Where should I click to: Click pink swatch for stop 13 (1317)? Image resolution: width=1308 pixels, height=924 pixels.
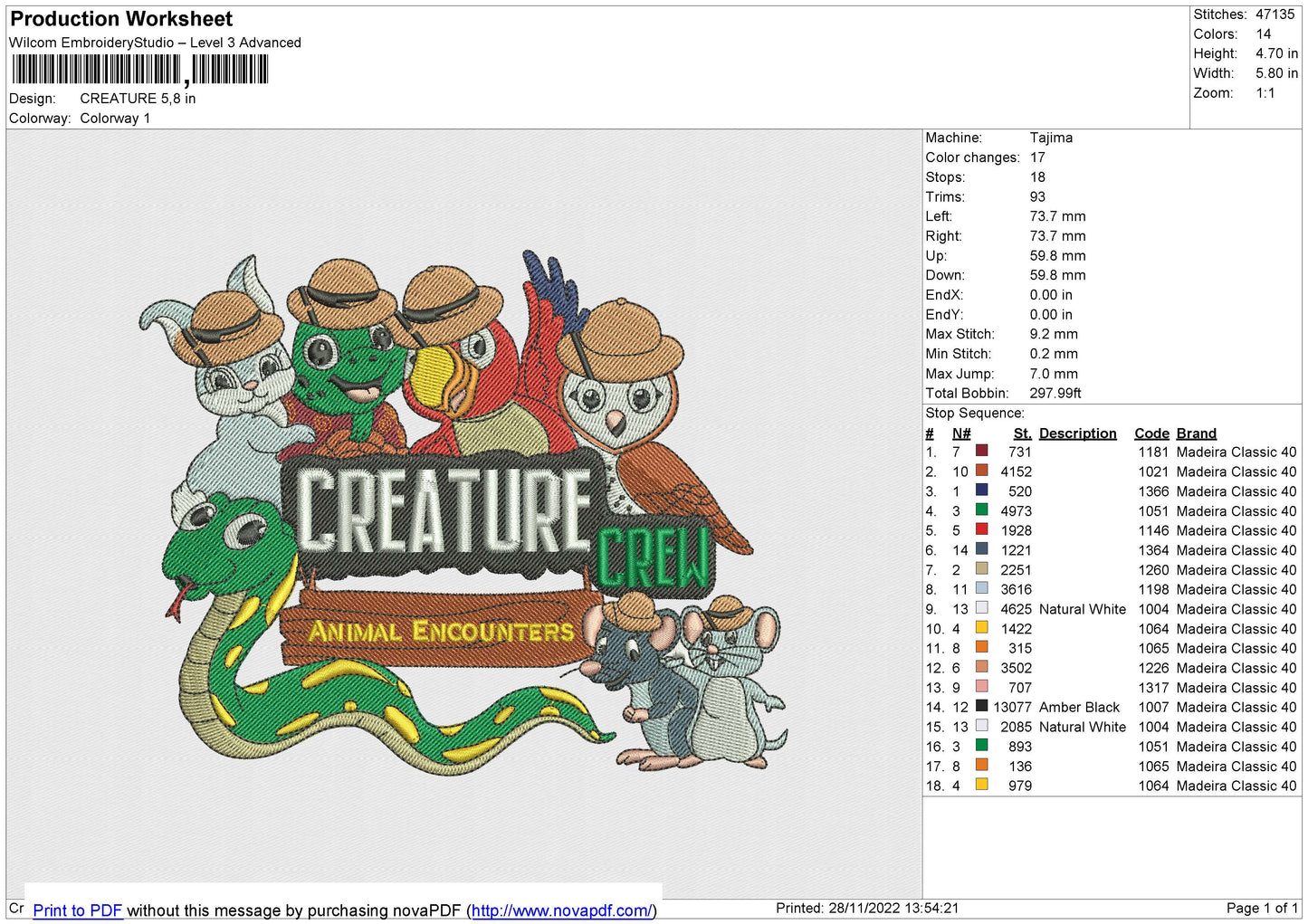981,686
